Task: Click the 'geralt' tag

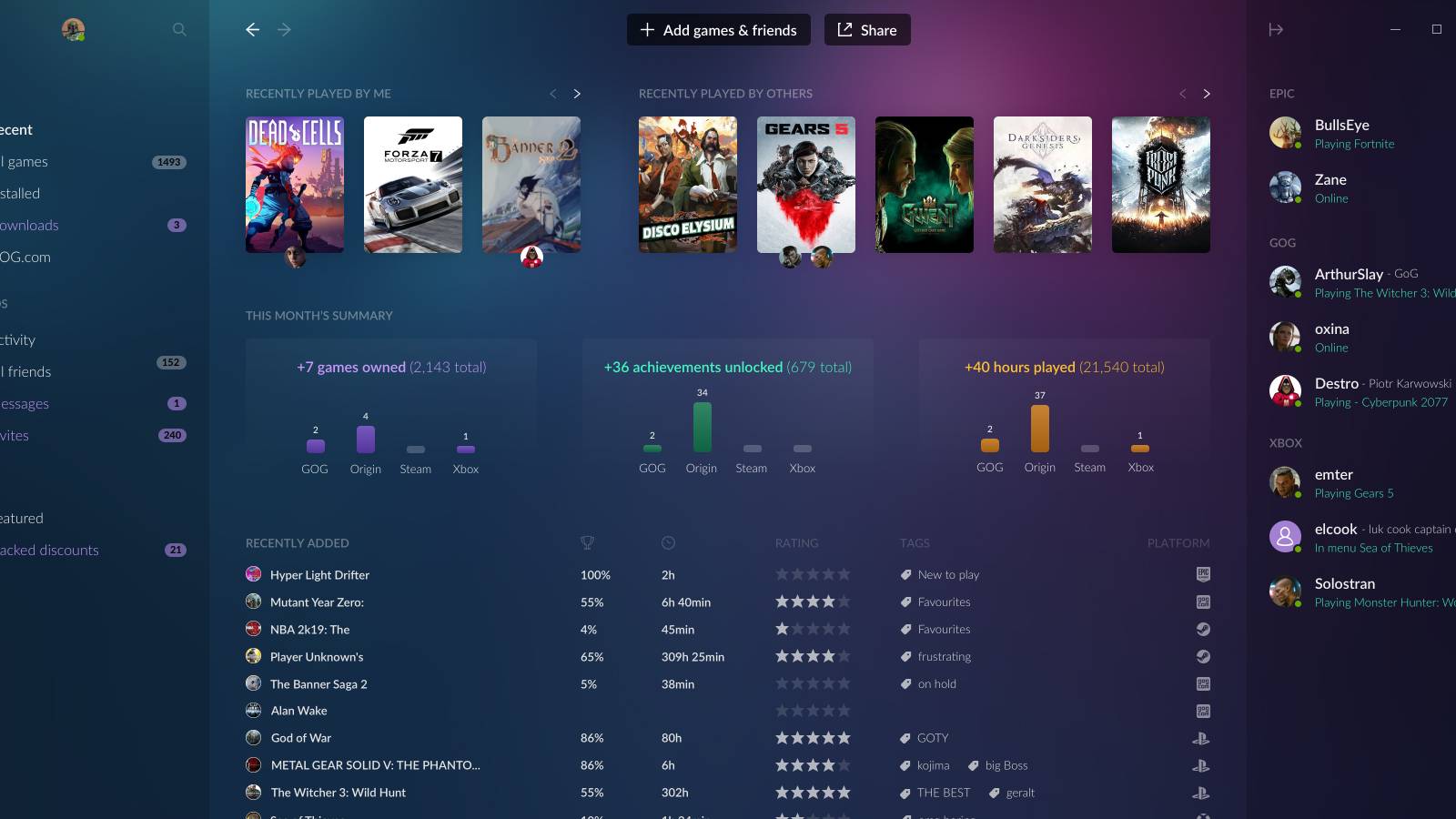Action: click(x=1012, y=793)
